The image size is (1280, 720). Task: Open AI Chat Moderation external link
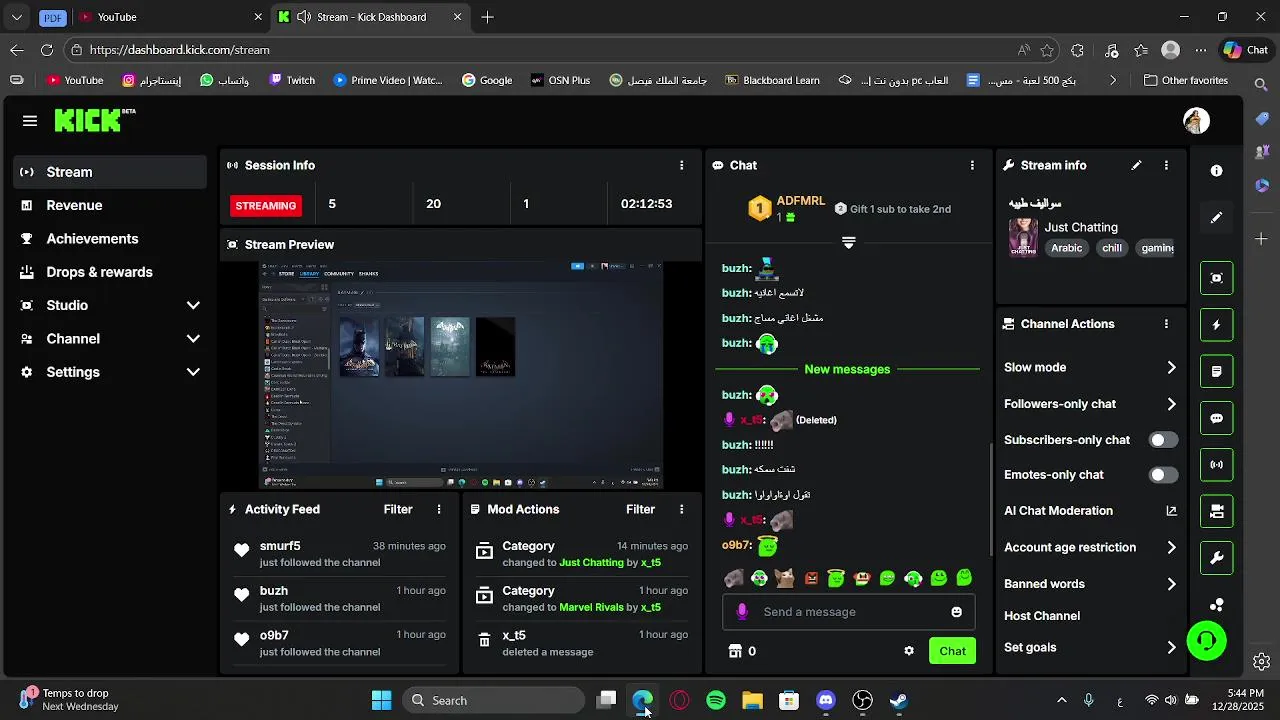point(1171,511)
